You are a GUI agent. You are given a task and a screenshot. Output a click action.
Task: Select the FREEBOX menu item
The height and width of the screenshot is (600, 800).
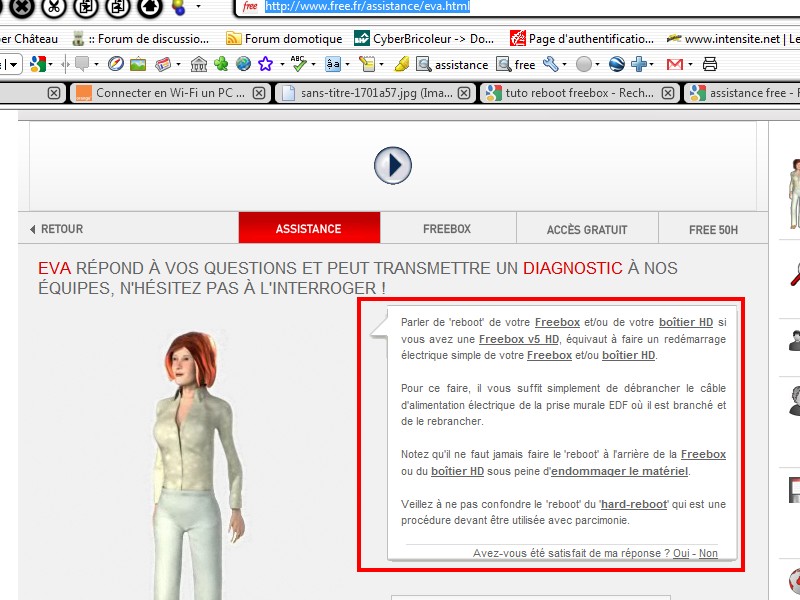coord(446,229)
